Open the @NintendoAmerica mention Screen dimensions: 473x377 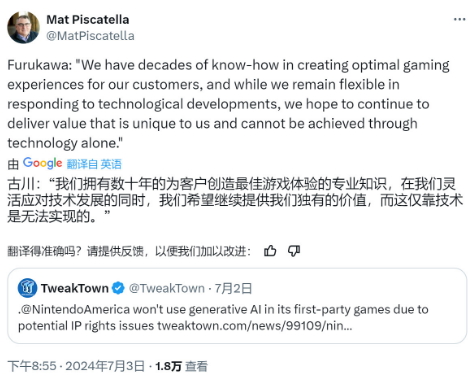(x=75, y=310)
